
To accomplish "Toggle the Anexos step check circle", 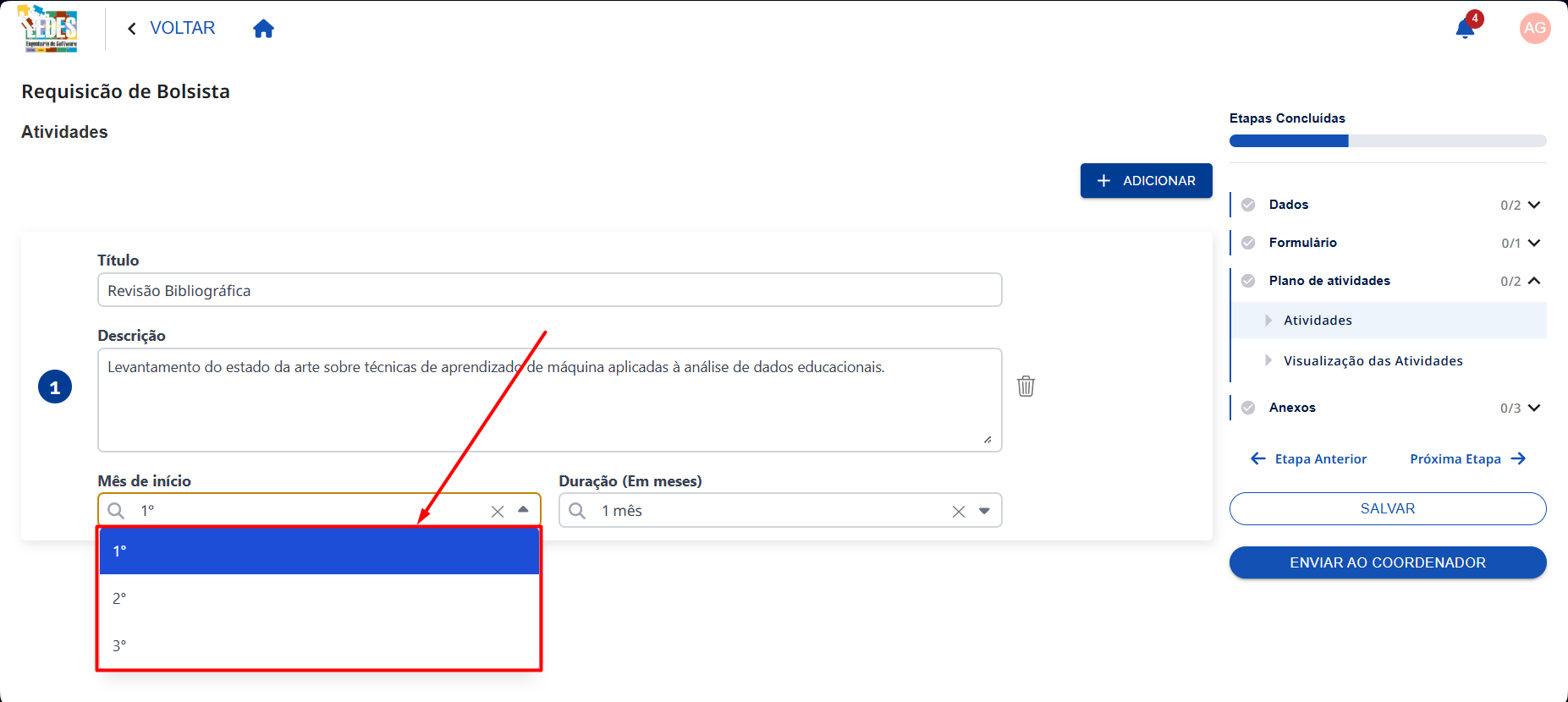I will 1248,408.
